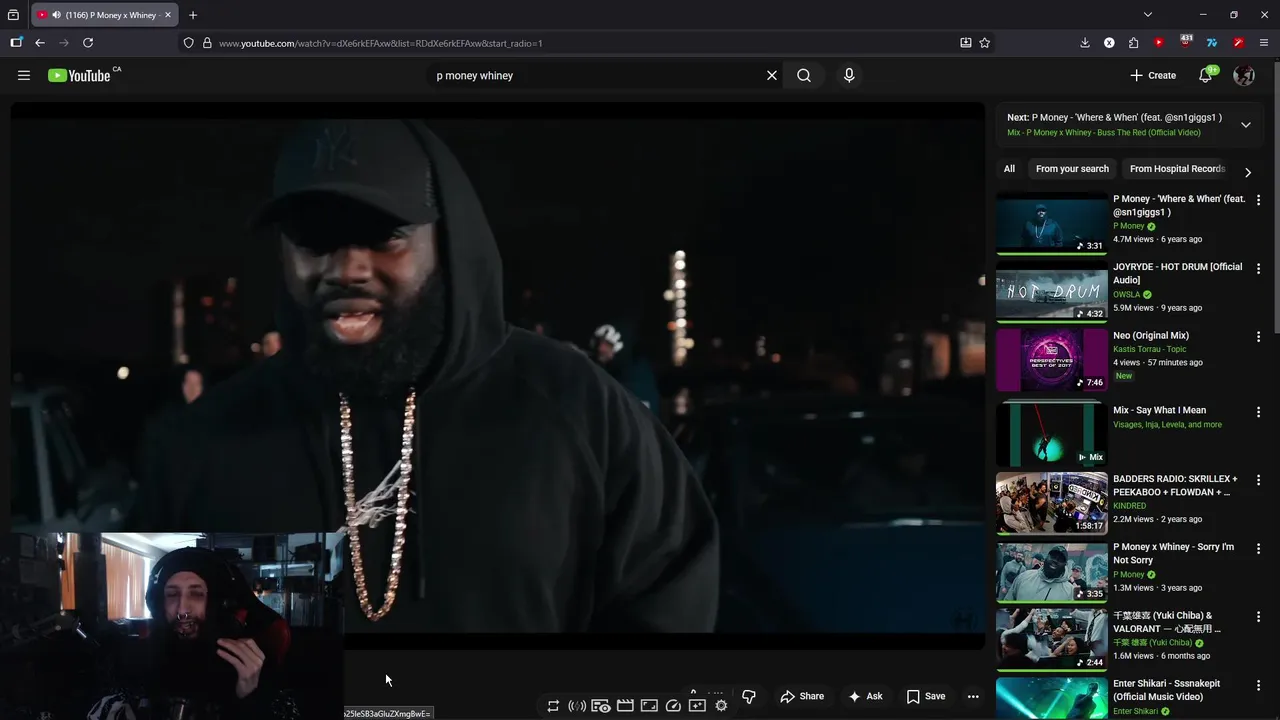The width and height of the screenshot is (1280, 720).
Task: Open options for Yuki Chiba video
Action: click(1259, 618)
